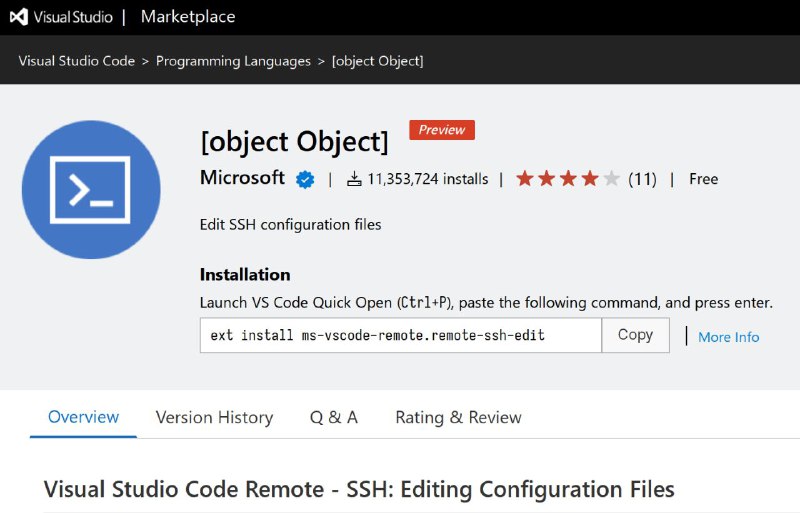
Task: Open the Q & A tab
Action: click(334, 418)
